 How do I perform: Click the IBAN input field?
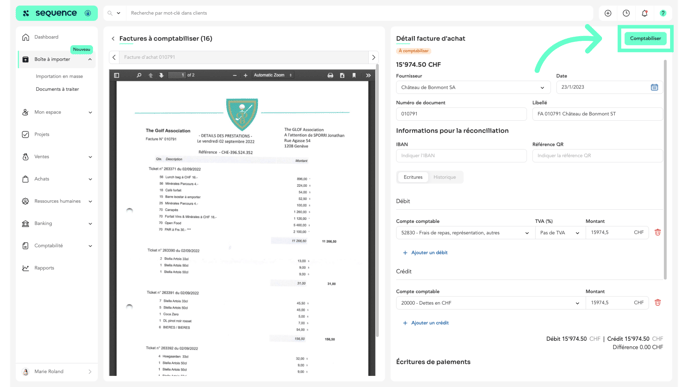pyautogui.click(x=461, y=156)
